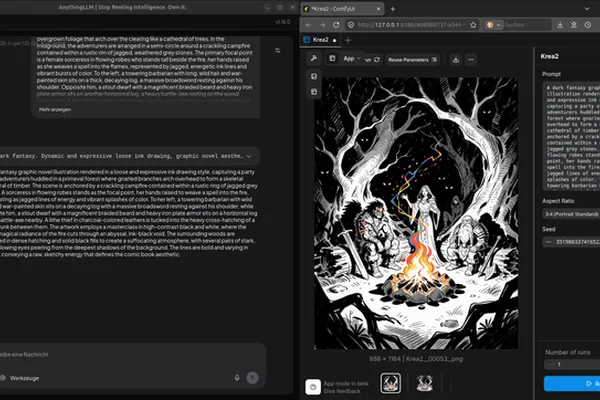This screenshot has width=600, height=400.
Task: Click the blue Run button
Action: [572, 383]
